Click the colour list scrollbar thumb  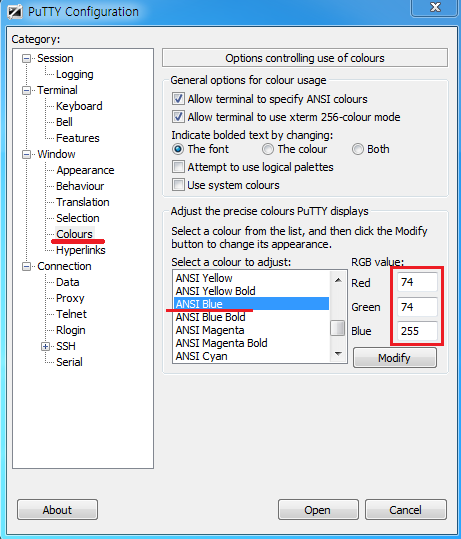pos(338,328)
